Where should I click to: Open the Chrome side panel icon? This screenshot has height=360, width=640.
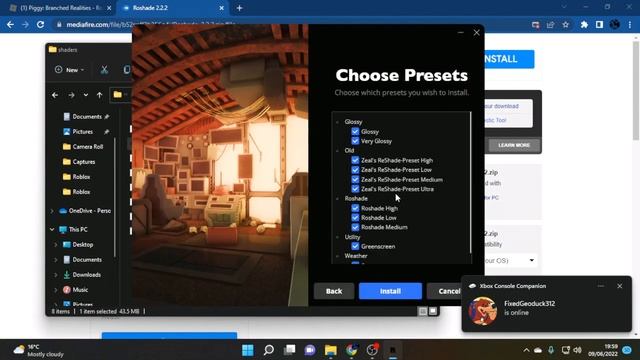coord(599,25)
